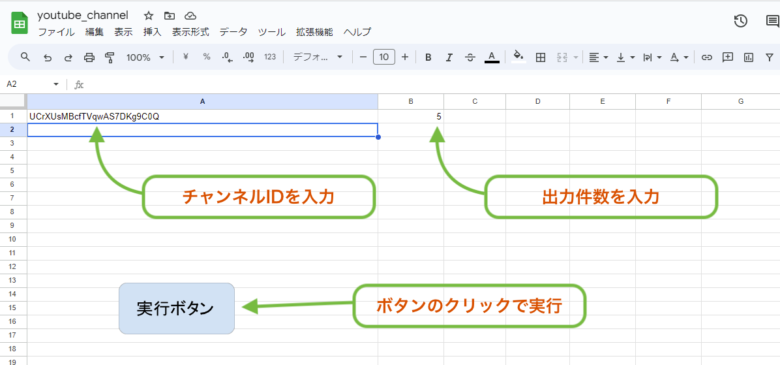Insert a link
780x365 pixels.
pos(706,58)
